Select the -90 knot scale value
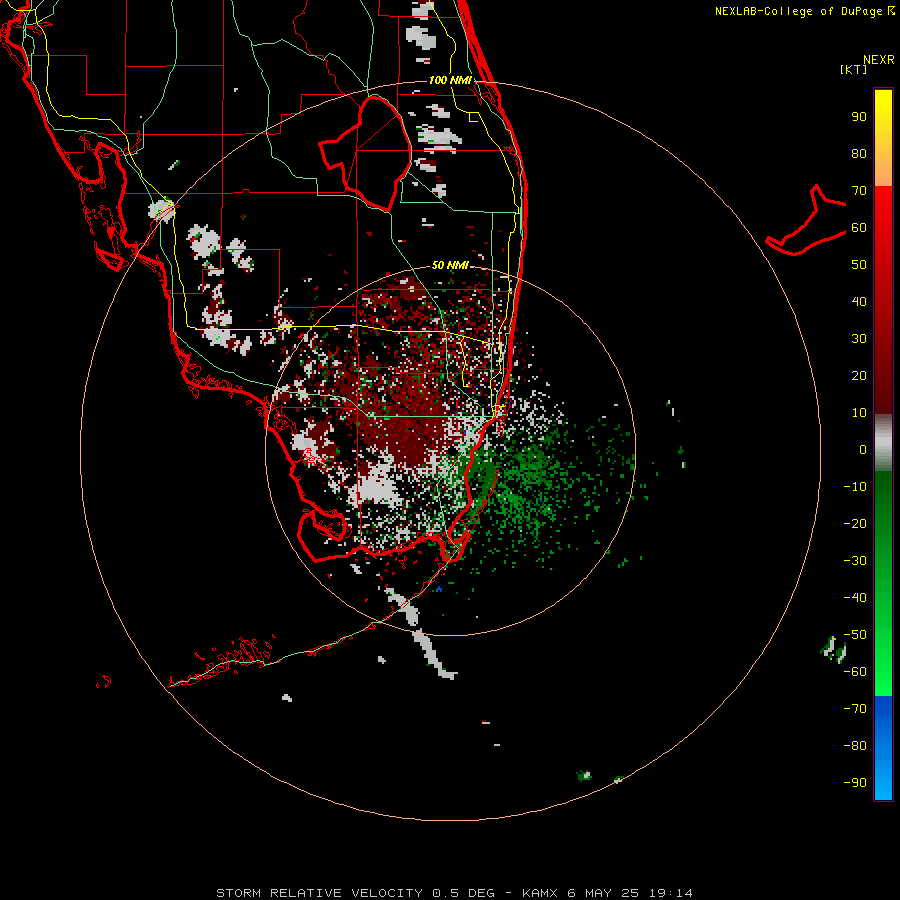Screen dimensions: 900x900 (855, 782)
